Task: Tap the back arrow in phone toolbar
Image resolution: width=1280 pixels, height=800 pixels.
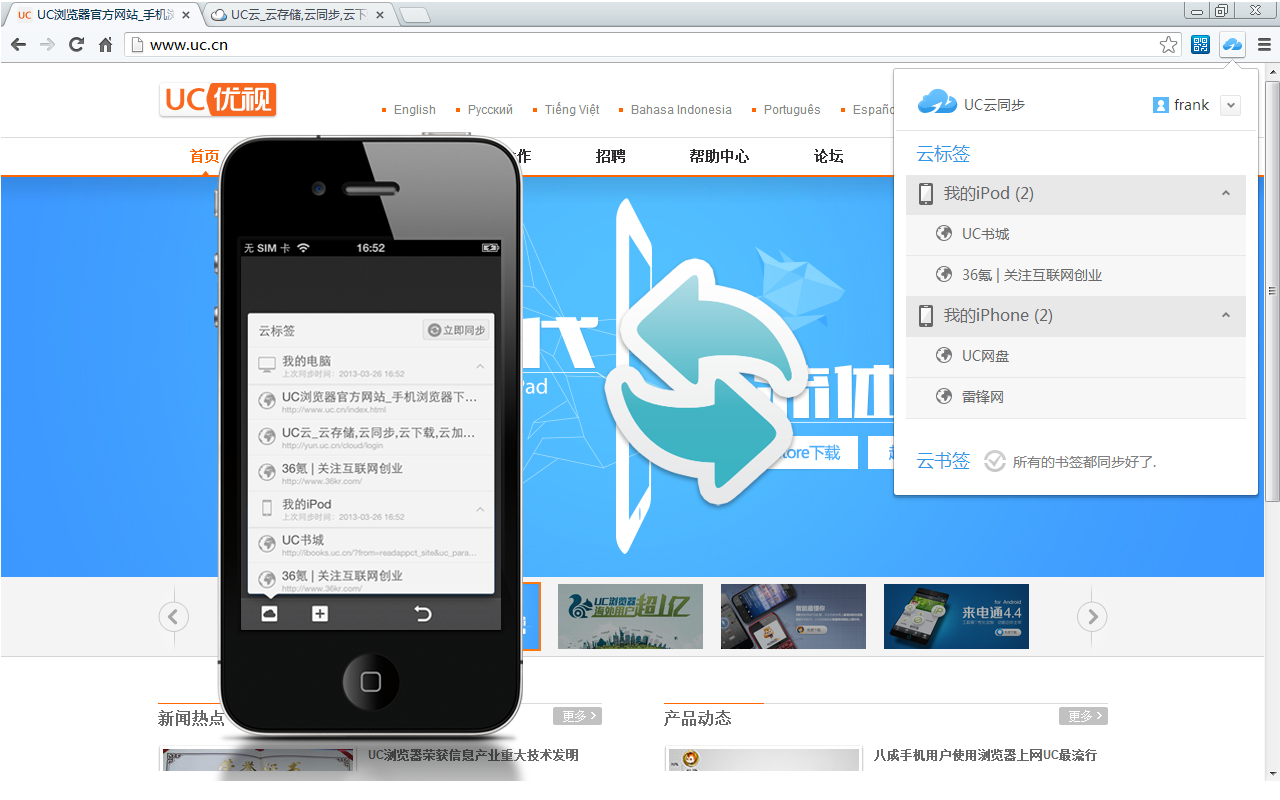Action: tap(423, 613)
